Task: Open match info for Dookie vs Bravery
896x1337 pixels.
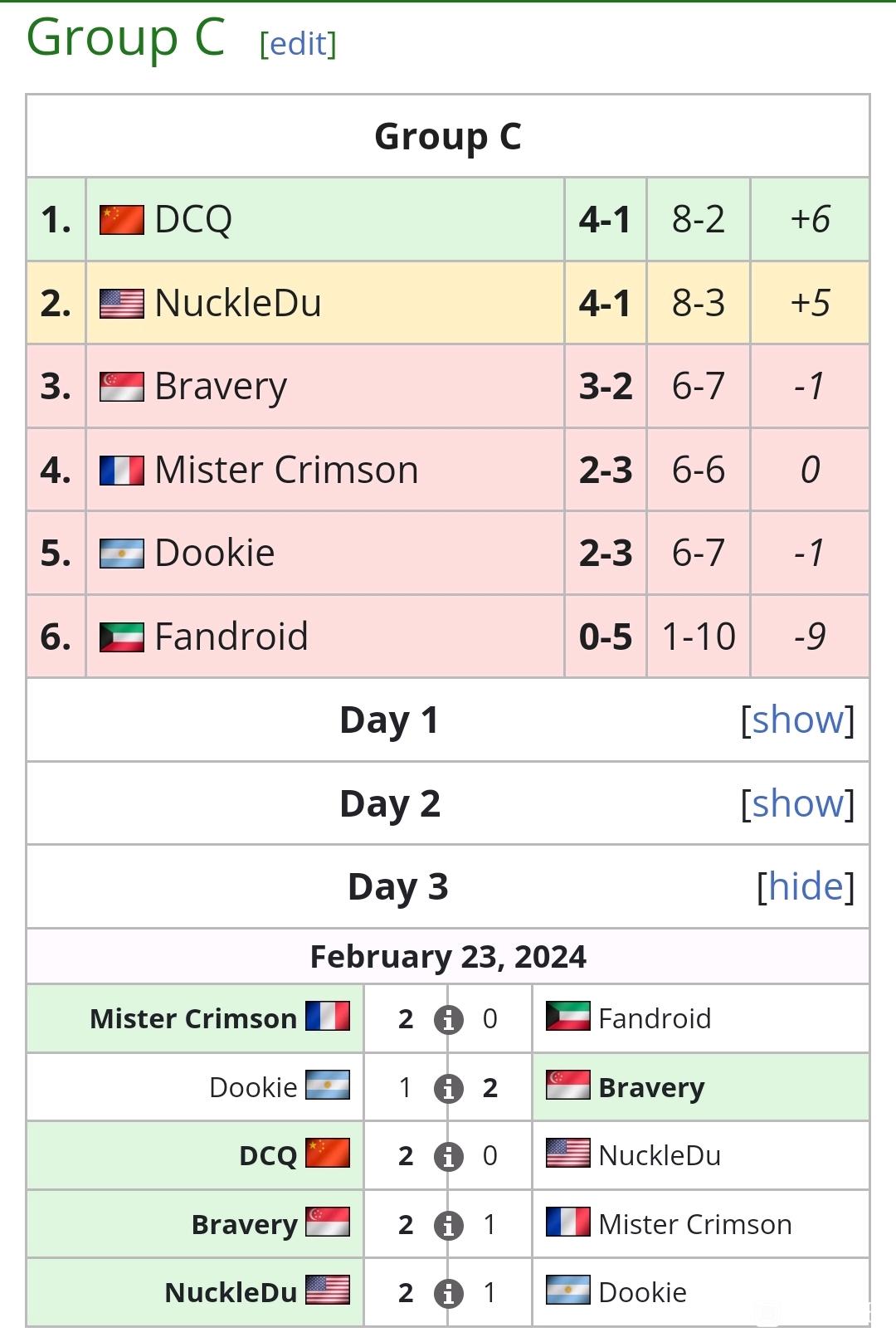Action: coord(448,1088)
